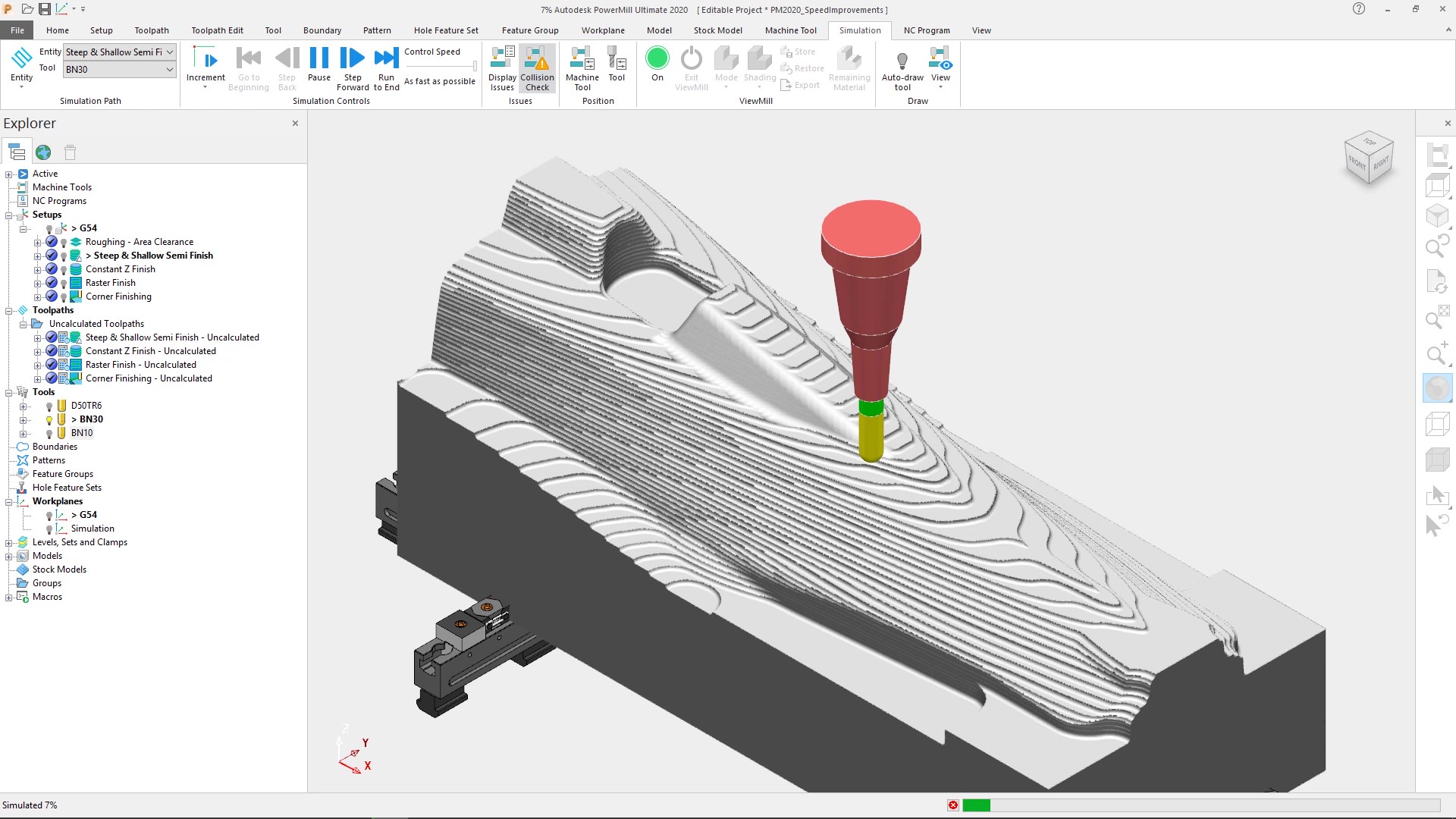1456x819 pixels.
Task: Pause the simulation
Action: [319, 64]
